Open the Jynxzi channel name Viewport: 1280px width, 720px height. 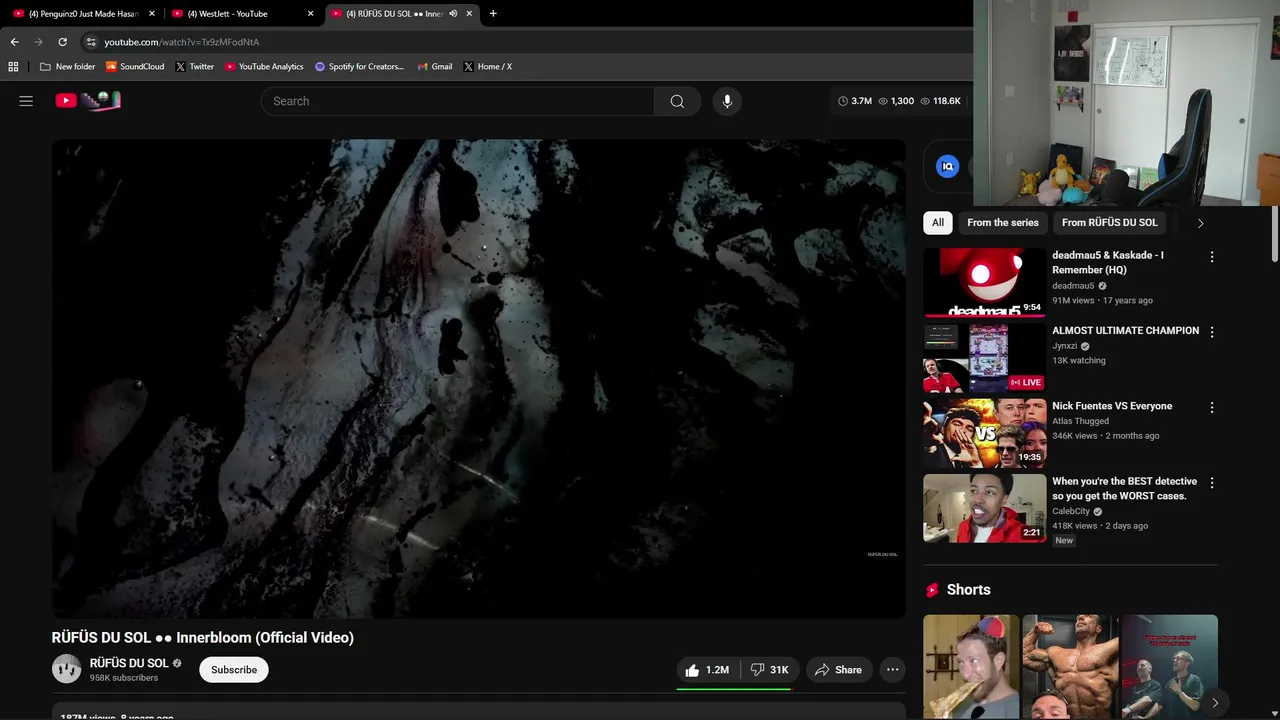[x=1065, y=346]
